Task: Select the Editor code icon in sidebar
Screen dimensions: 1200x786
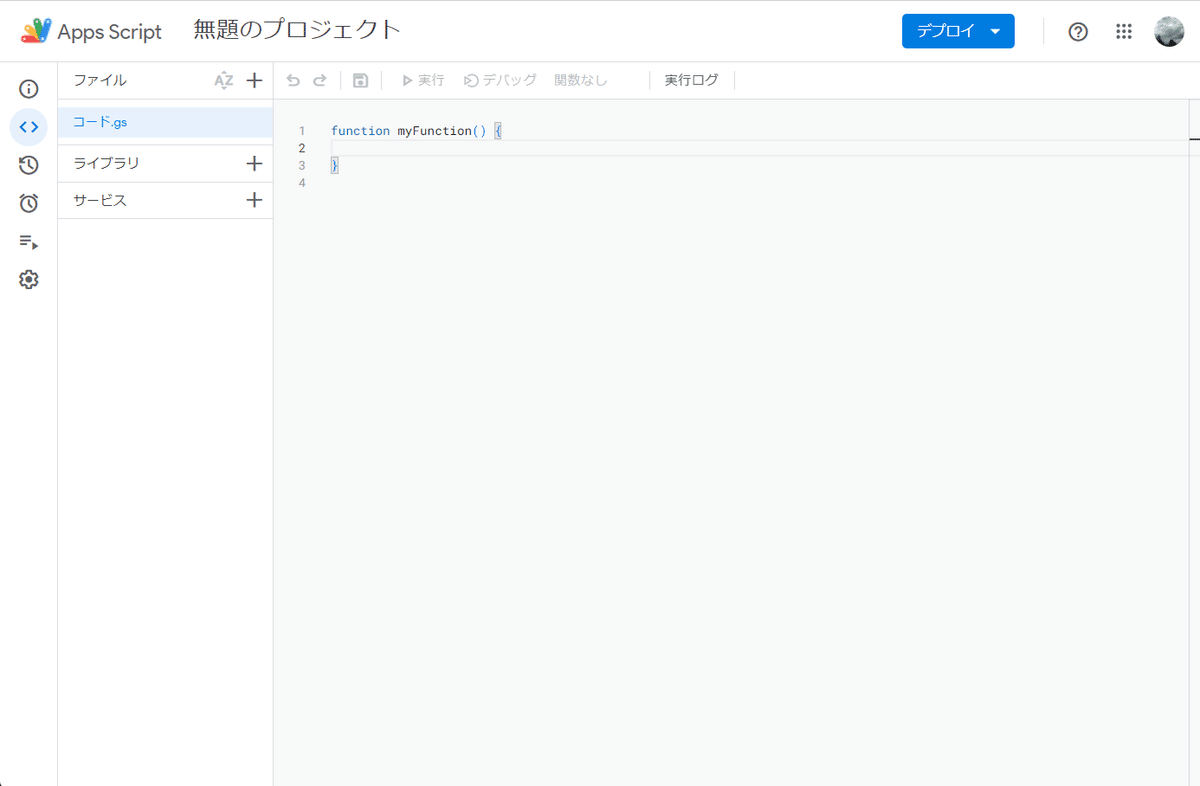Action: point(29,127)
